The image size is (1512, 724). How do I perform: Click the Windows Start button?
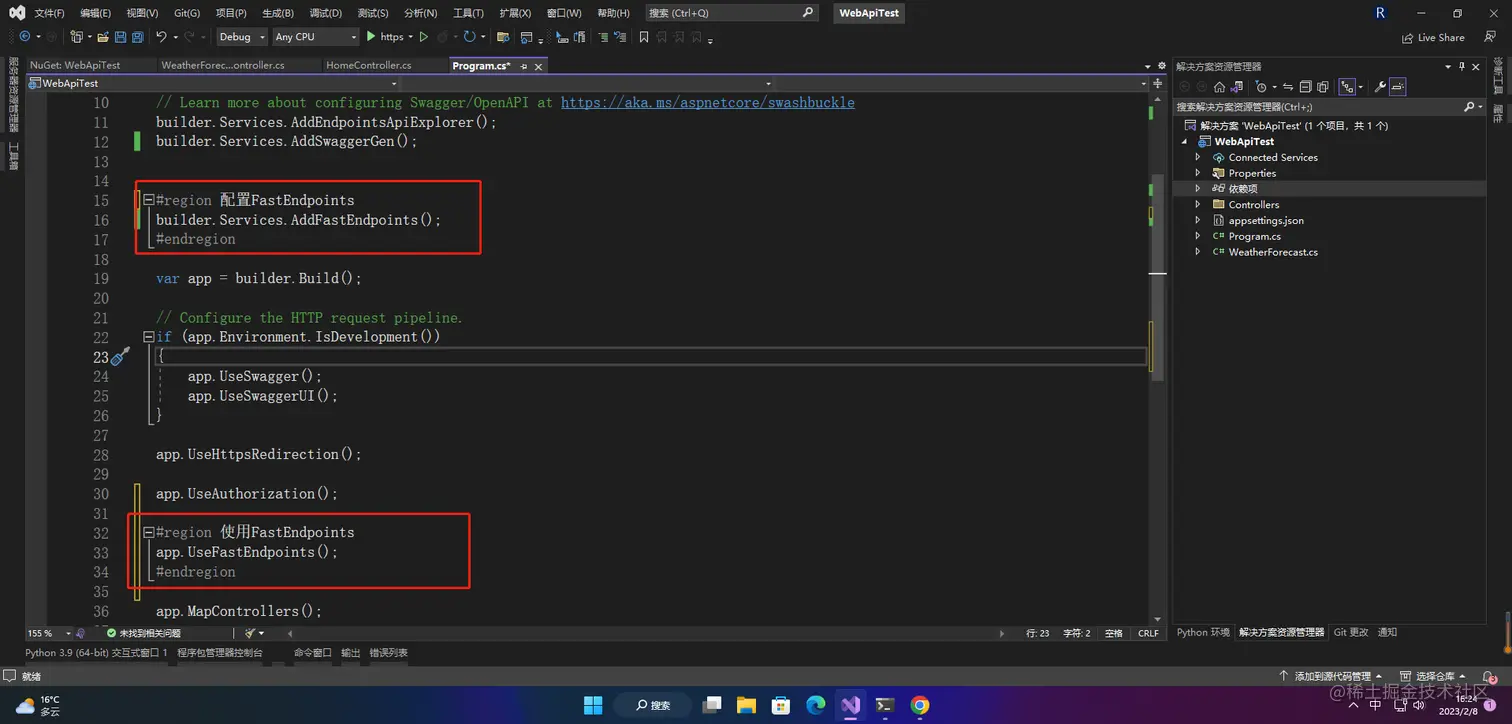[x=593, y=705]
